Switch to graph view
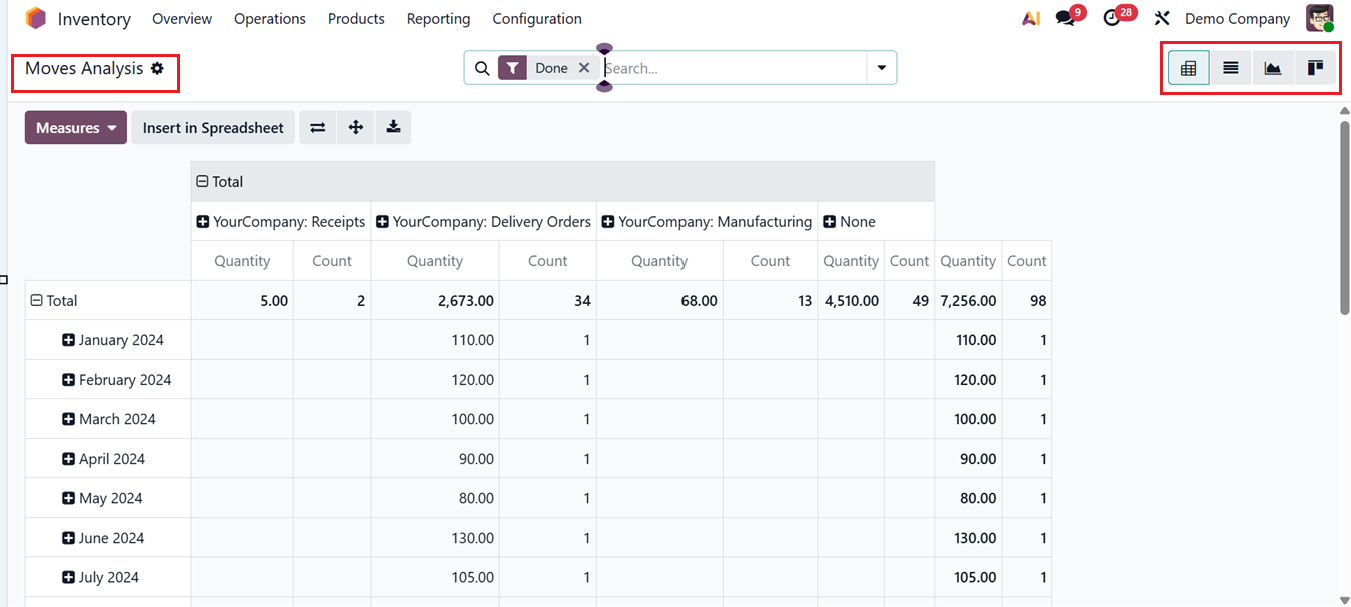This screenshot has width=1351, height=607. pyautogui.click(x=1272, y=67)
